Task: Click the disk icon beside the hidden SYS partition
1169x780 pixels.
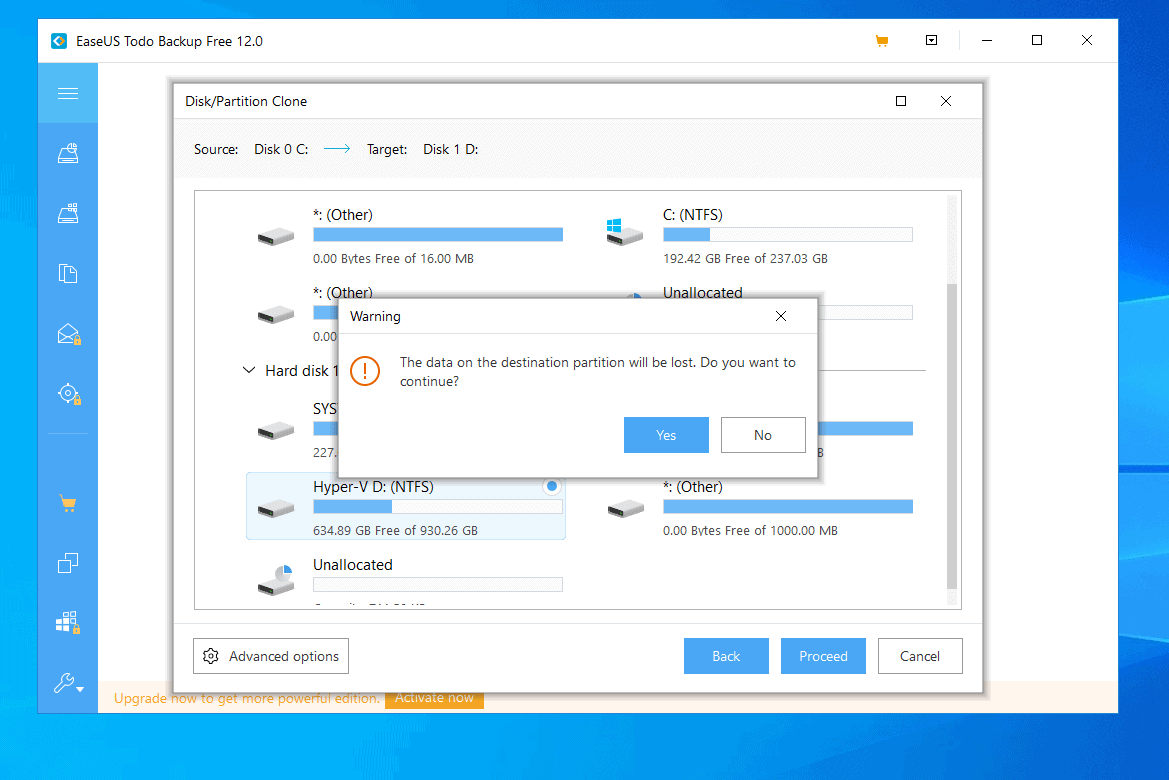Action: click(276, 431)
